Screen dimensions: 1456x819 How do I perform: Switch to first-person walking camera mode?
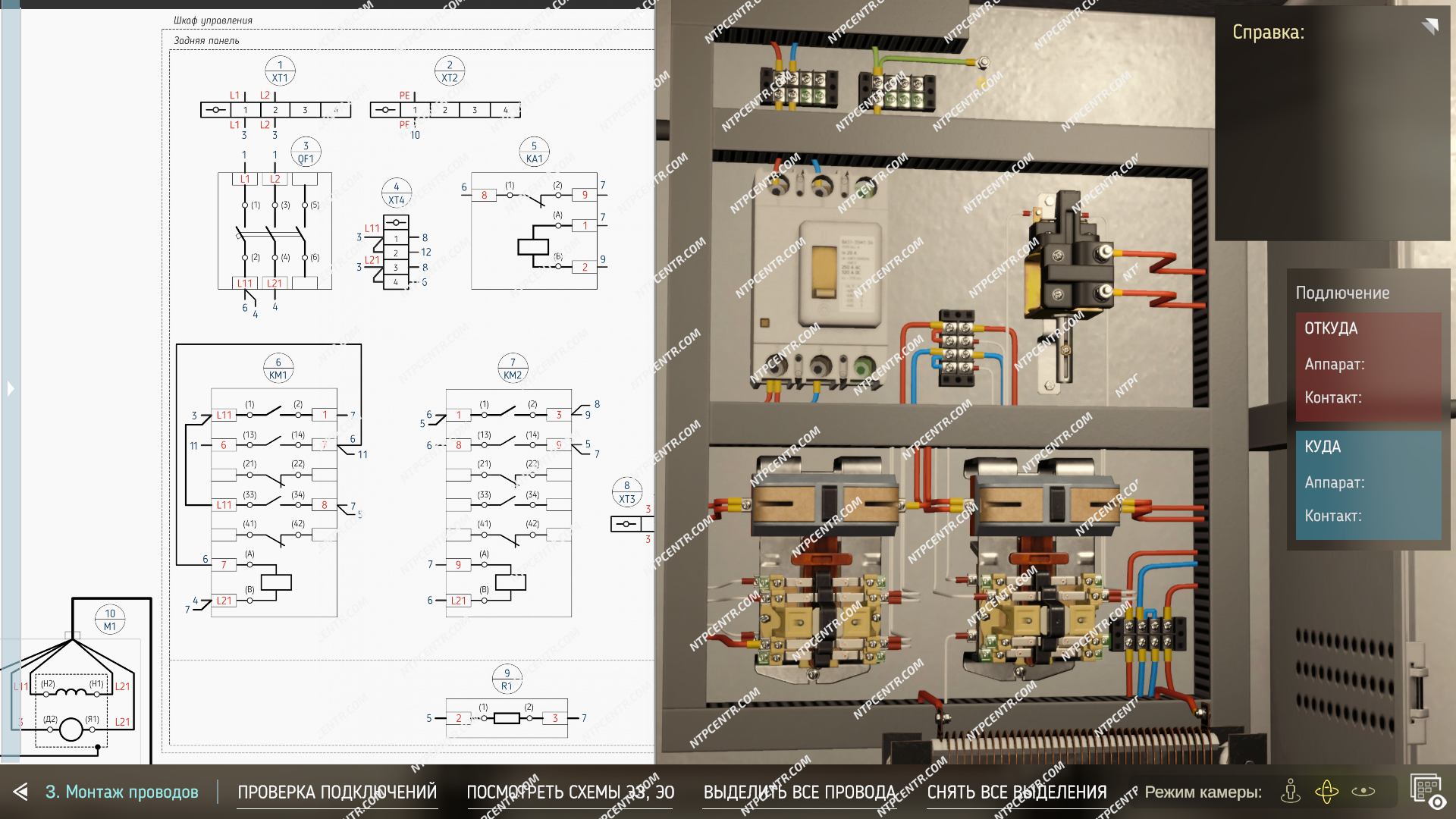(1290, 792)
